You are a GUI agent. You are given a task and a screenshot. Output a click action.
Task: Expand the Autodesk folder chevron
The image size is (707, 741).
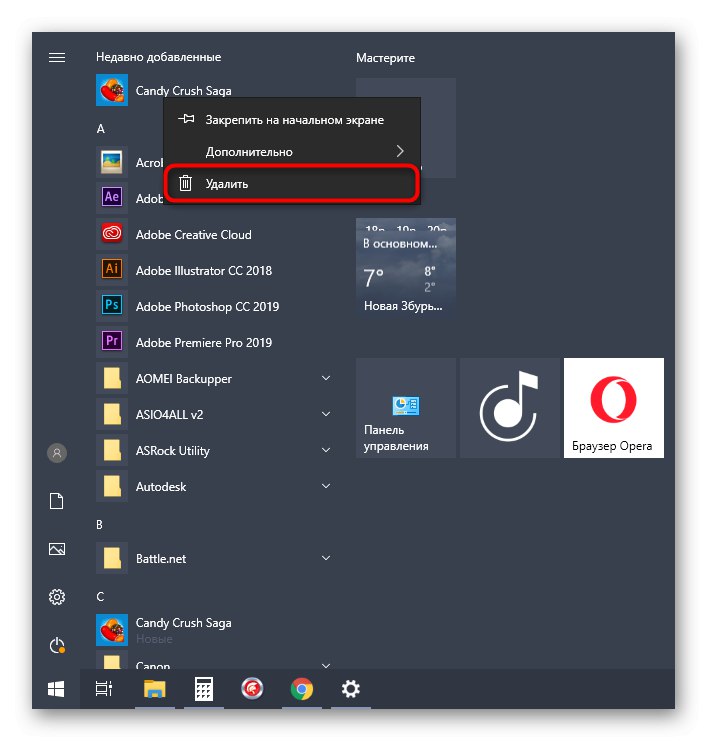coord(326,486)
